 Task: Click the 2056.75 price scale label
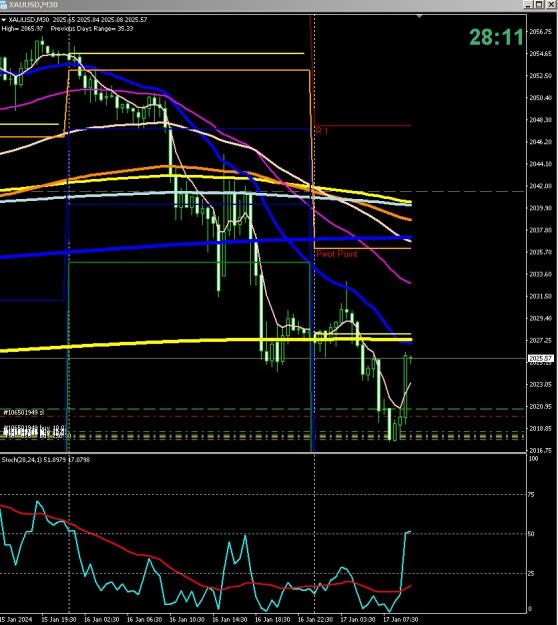(540, 31)
